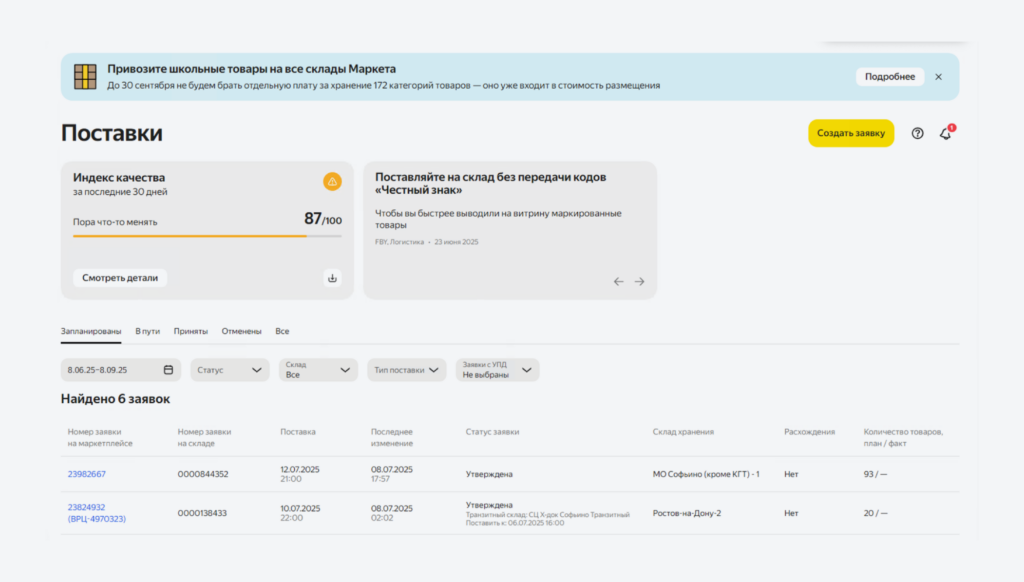
Task: Click the orange warning icon on quality card
Action: pyautogui.click(x=332, y=181)
